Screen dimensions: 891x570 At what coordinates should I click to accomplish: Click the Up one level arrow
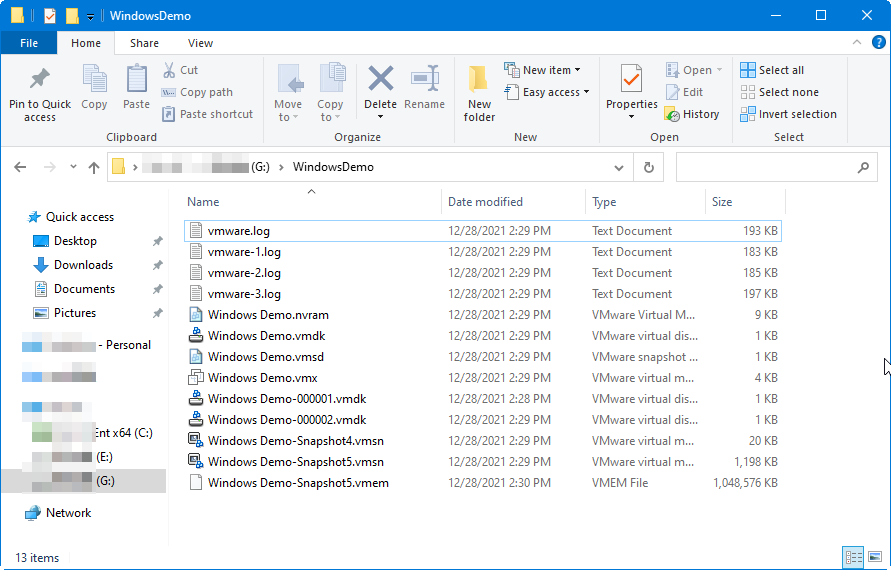click(94, 167)
